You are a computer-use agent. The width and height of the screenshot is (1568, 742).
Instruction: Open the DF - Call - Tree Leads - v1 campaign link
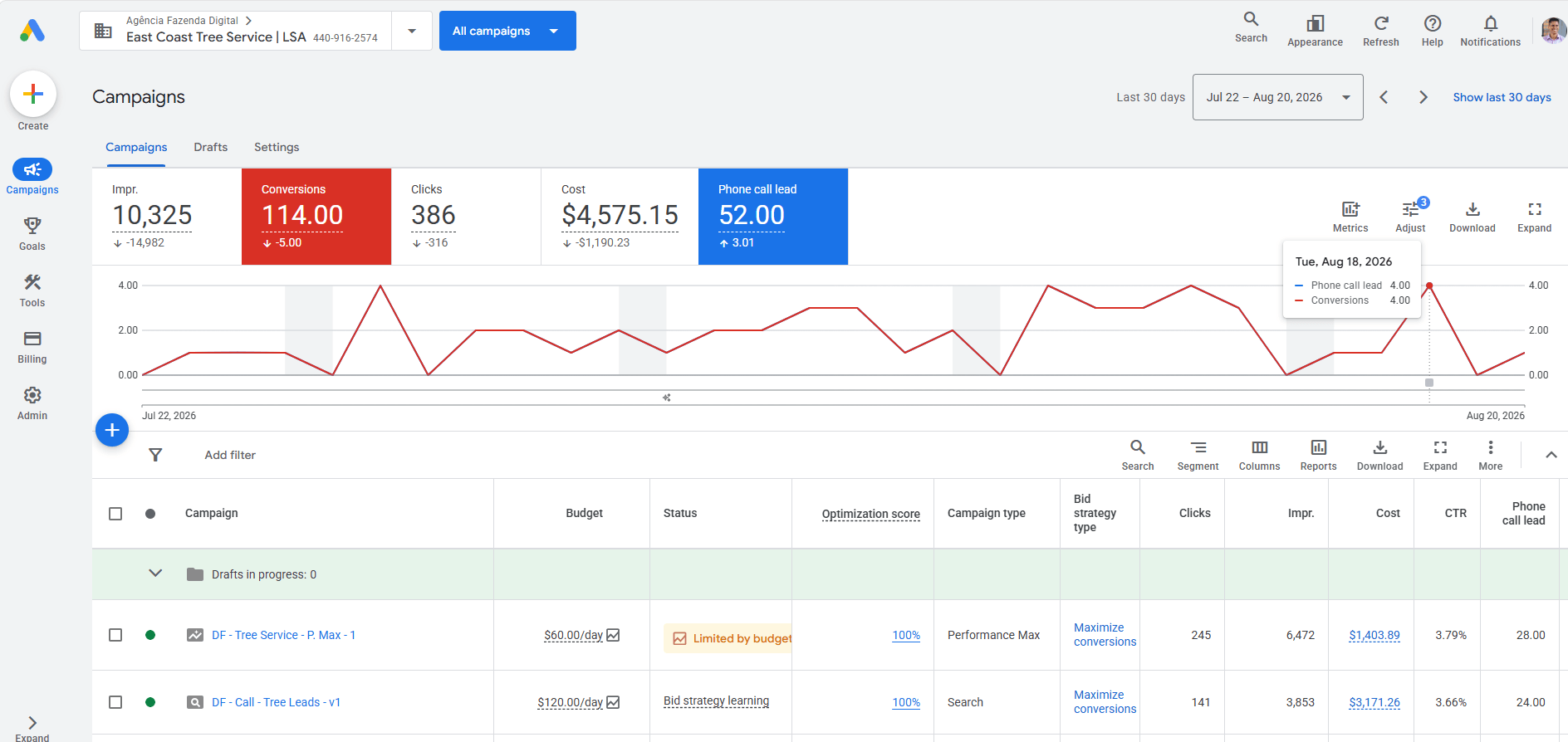[276, 702]
